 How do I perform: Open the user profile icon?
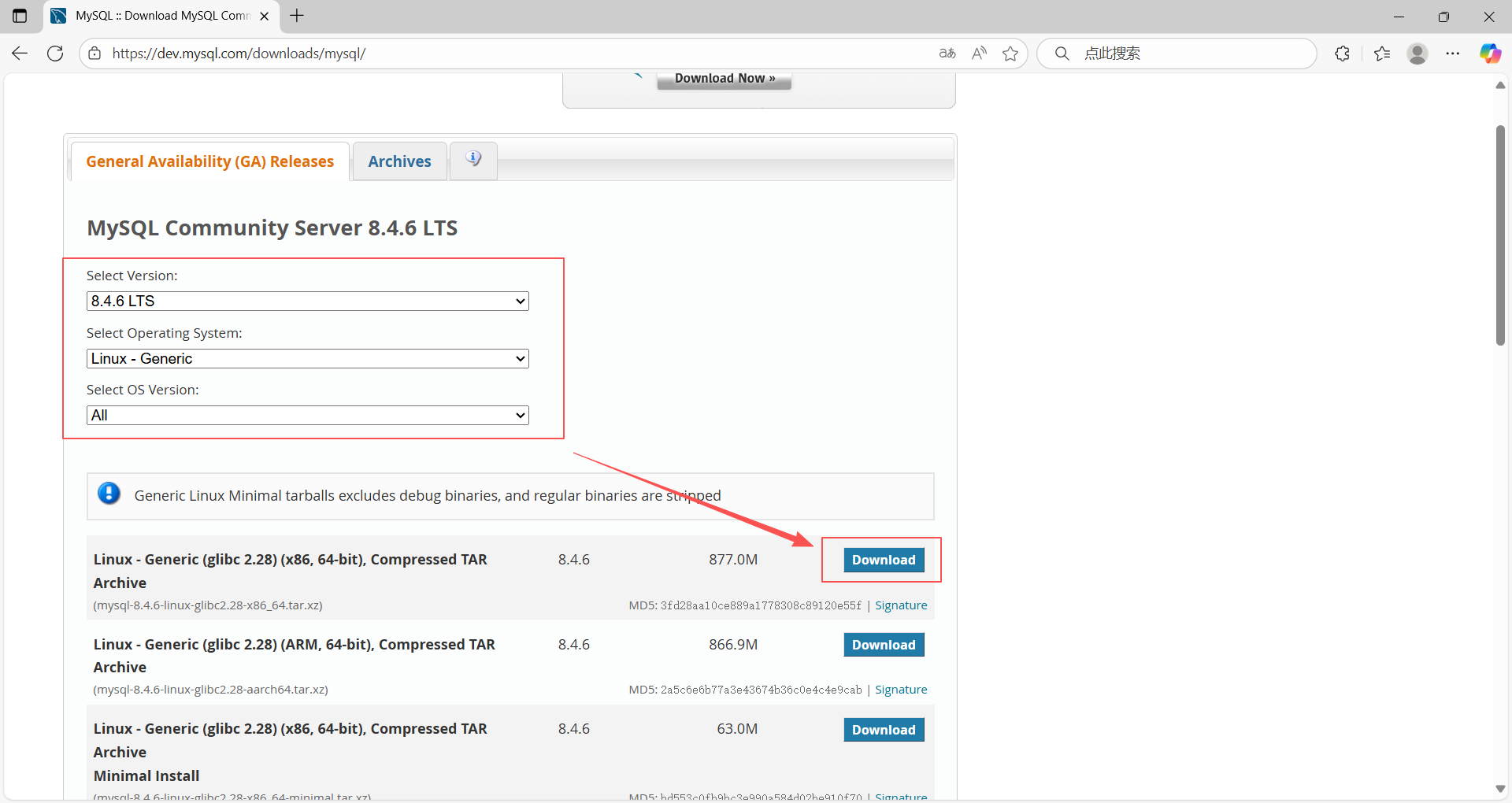[x=1417, y=54]
